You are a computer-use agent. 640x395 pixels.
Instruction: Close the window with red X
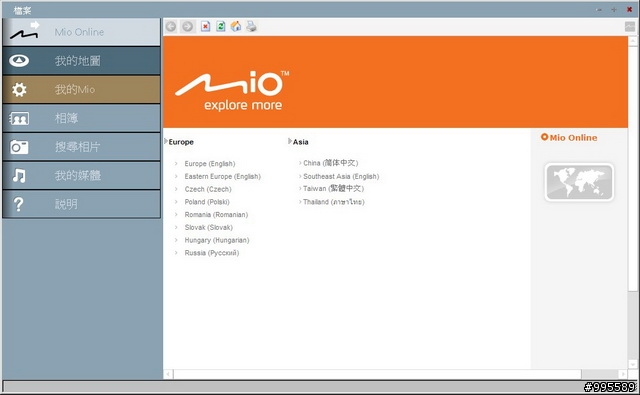629,9
